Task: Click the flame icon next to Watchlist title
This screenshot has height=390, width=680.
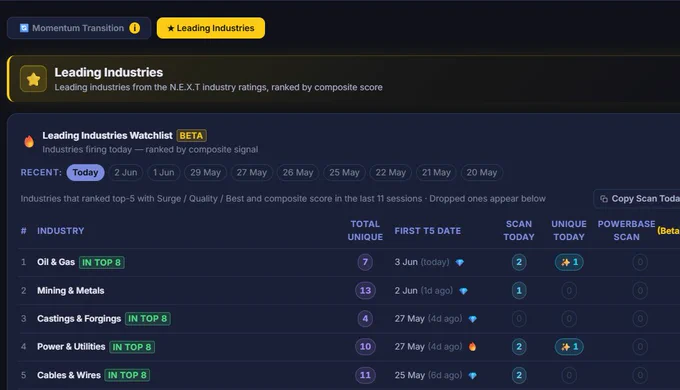Action: [29, 141]
